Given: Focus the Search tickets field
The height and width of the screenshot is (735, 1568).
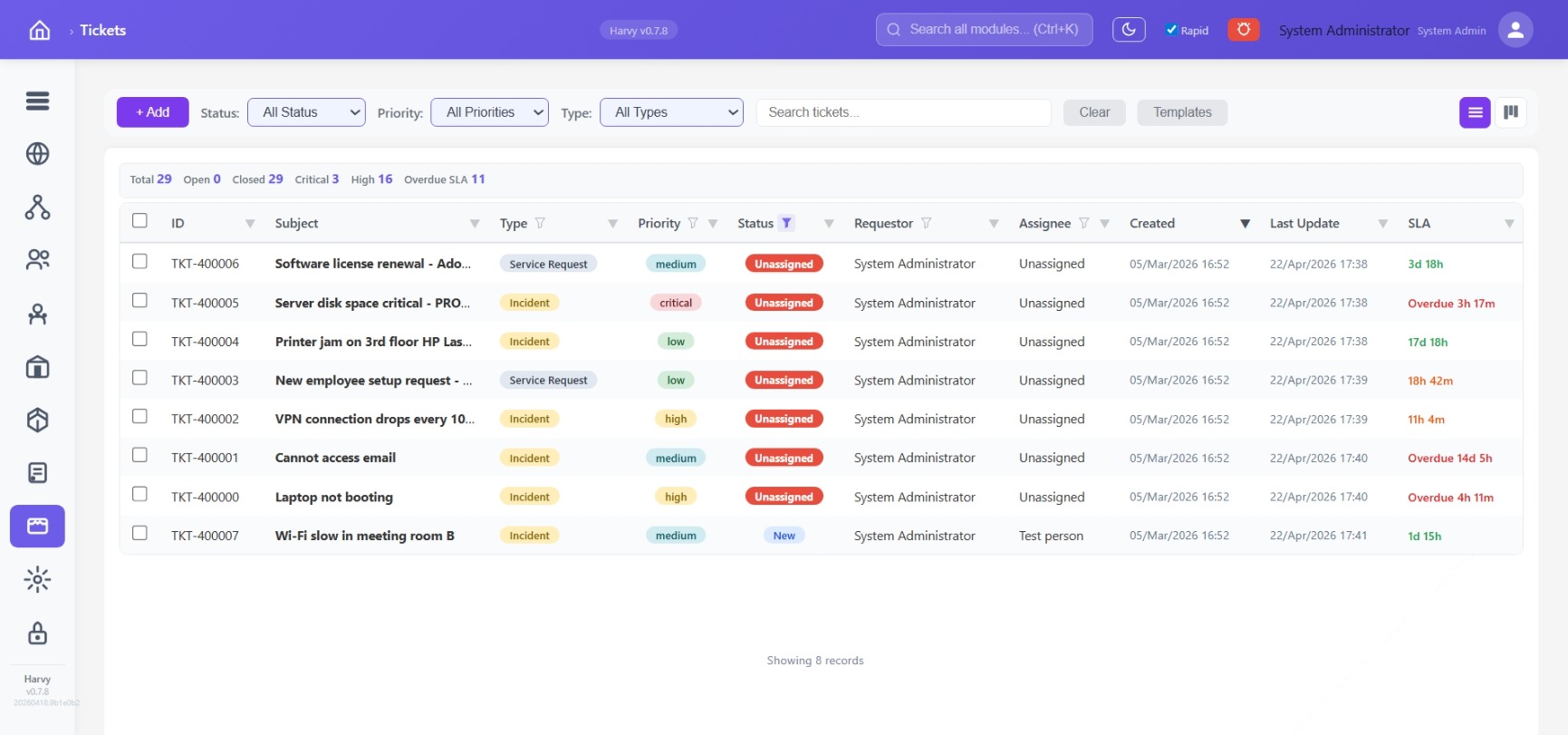Looking at the screenshot, I should (903, 112).
